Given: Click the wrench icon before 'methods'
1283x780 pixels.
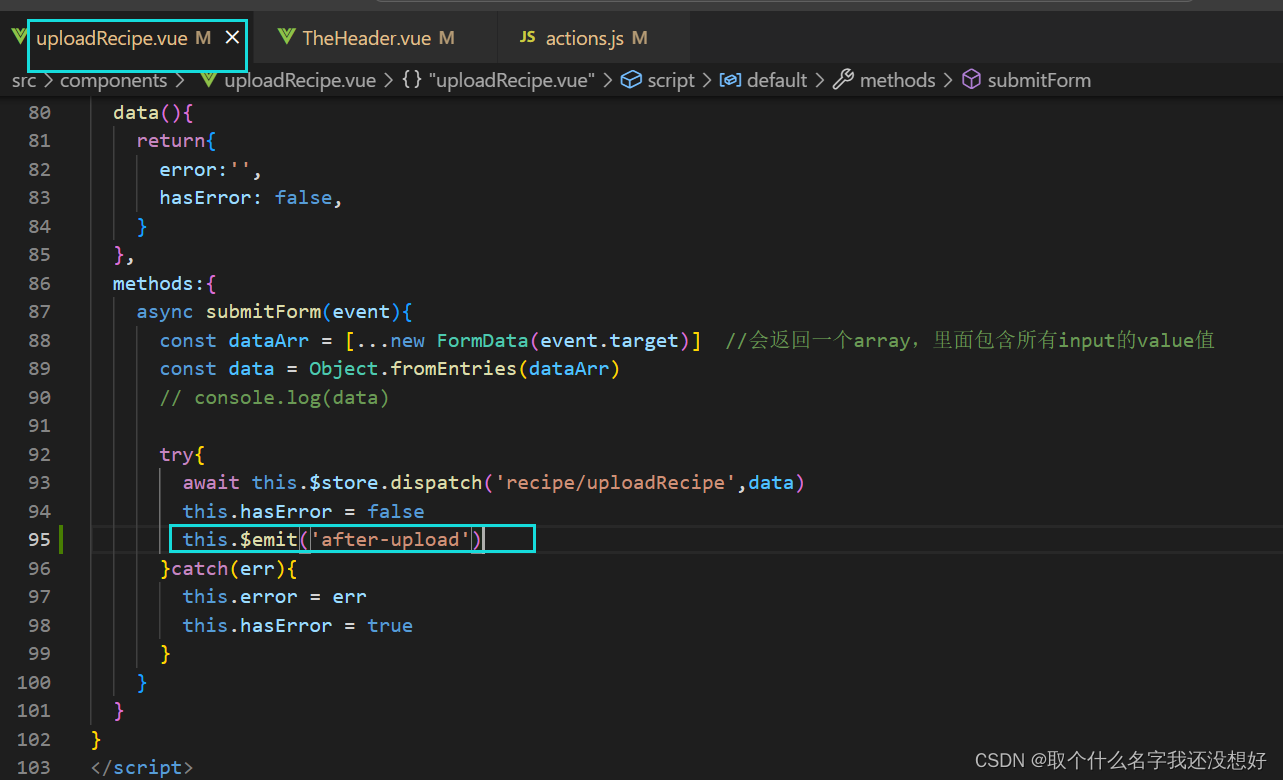Looking at the screenshot, I should 844,80.
